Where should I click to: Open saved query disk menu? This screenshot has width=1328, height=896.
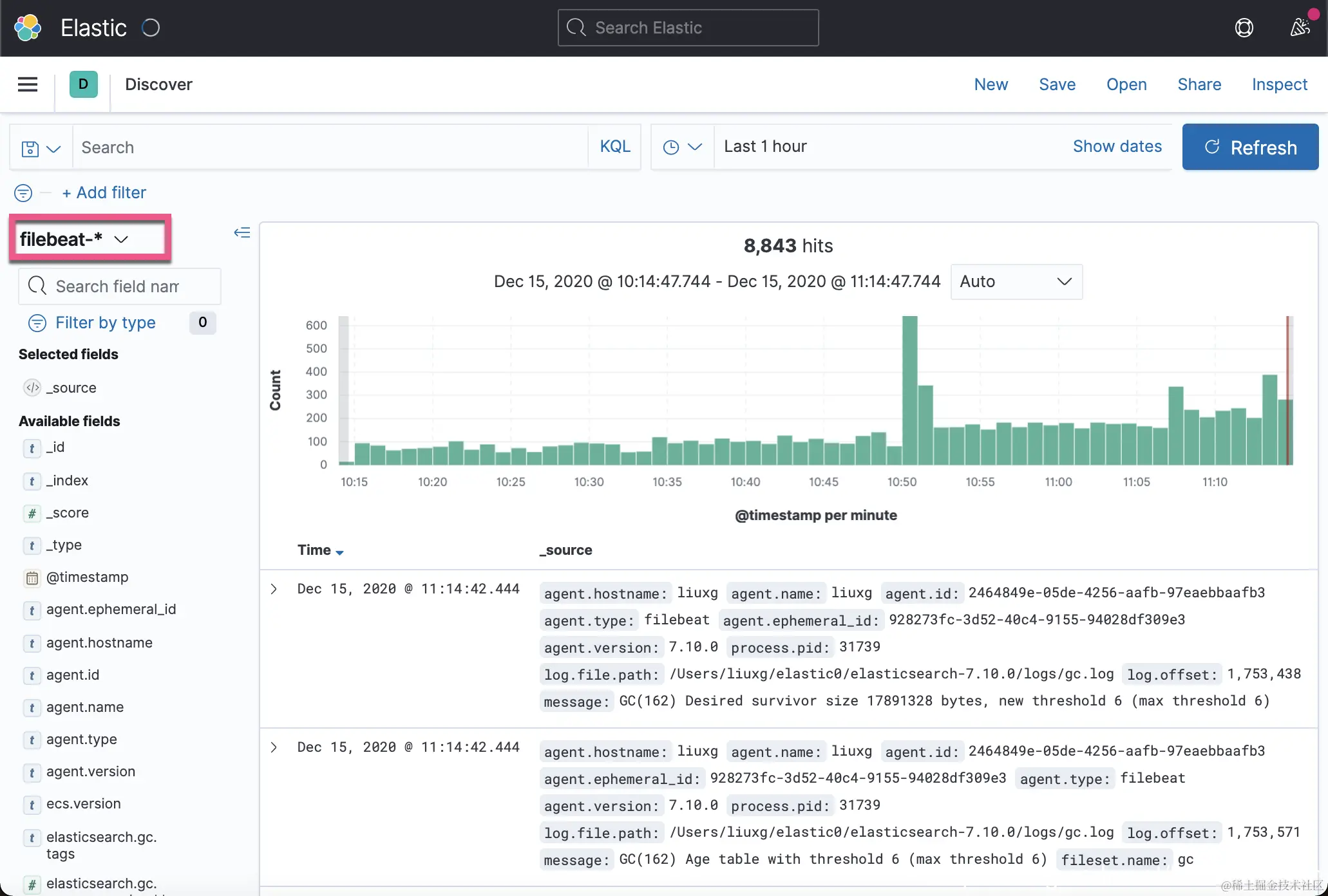41,148
